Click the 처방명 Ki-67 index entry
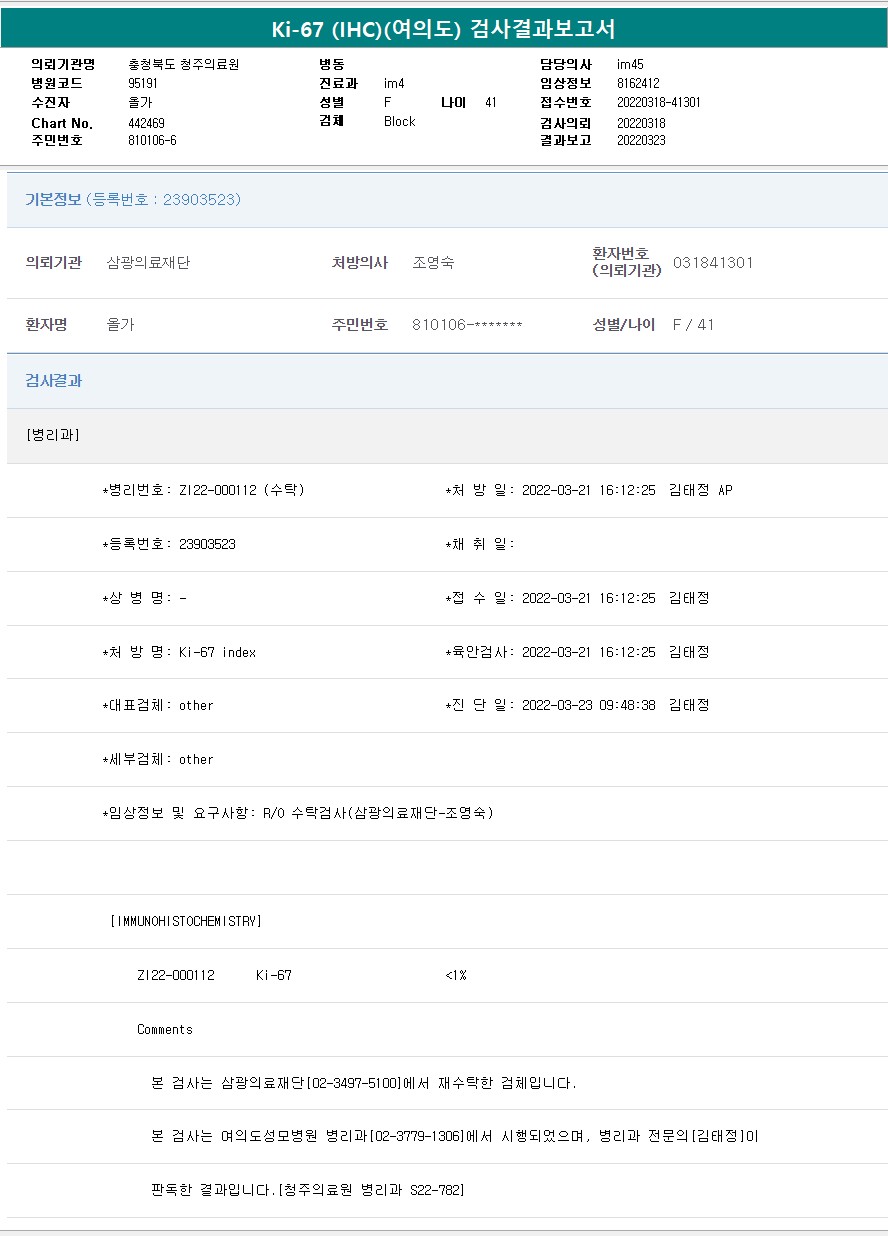Screen dimensions: 888x1236 [x=217, y=652]
